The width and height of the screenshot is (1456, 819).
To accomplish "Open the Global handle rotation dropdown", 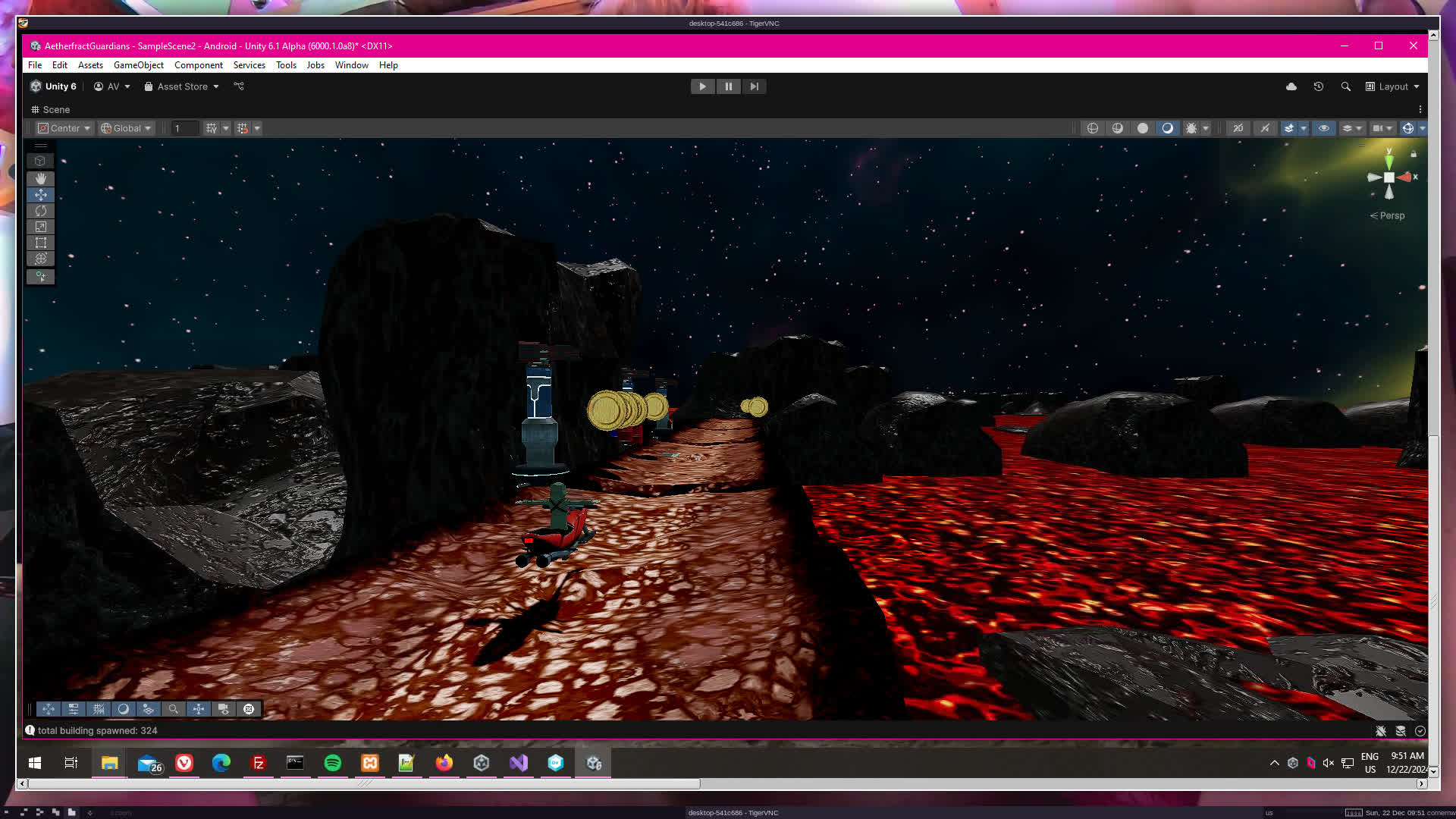I will (127, 128).
